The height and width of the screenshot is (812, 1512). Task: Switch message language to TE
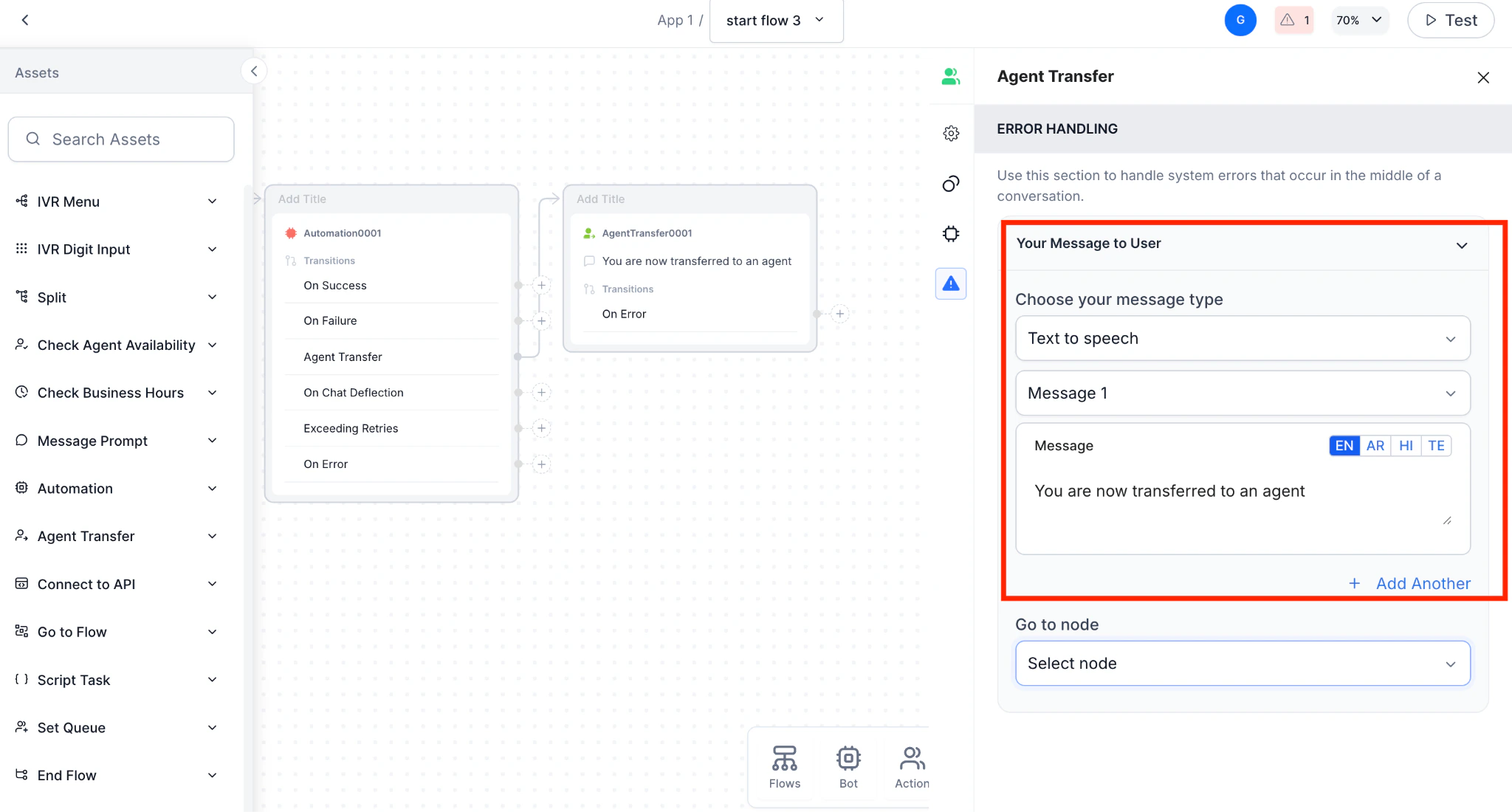(x=1436, y=446)
